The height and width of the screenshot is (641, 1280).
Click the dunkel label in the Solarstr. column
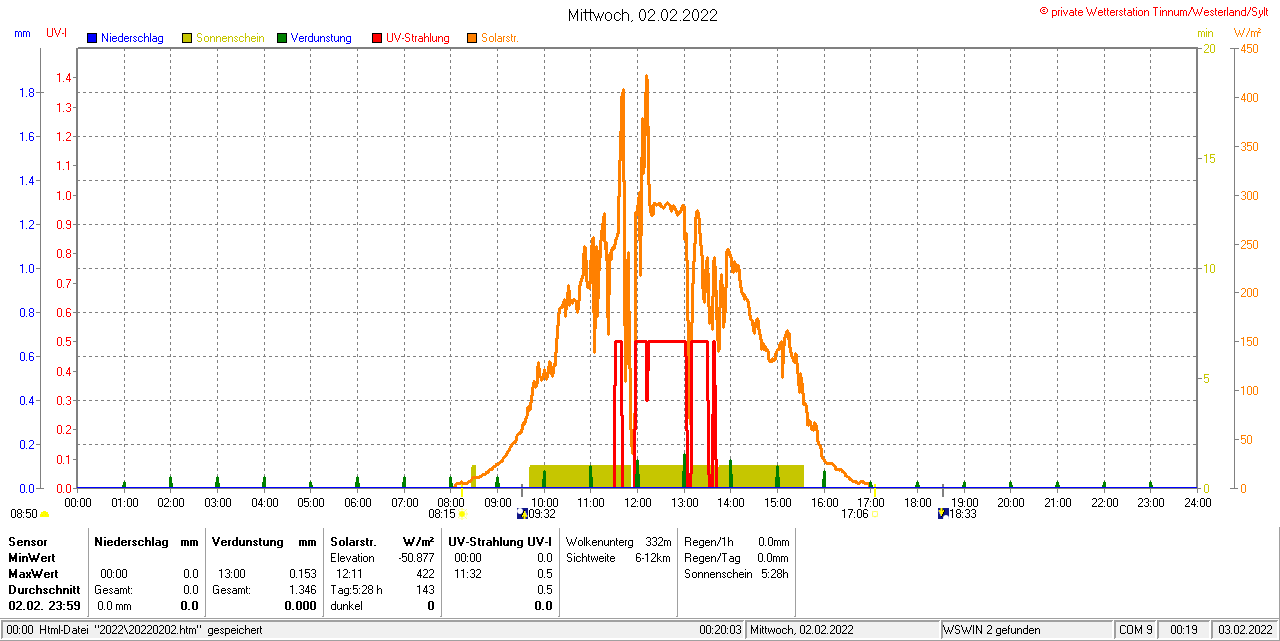(x=346, y=606)
